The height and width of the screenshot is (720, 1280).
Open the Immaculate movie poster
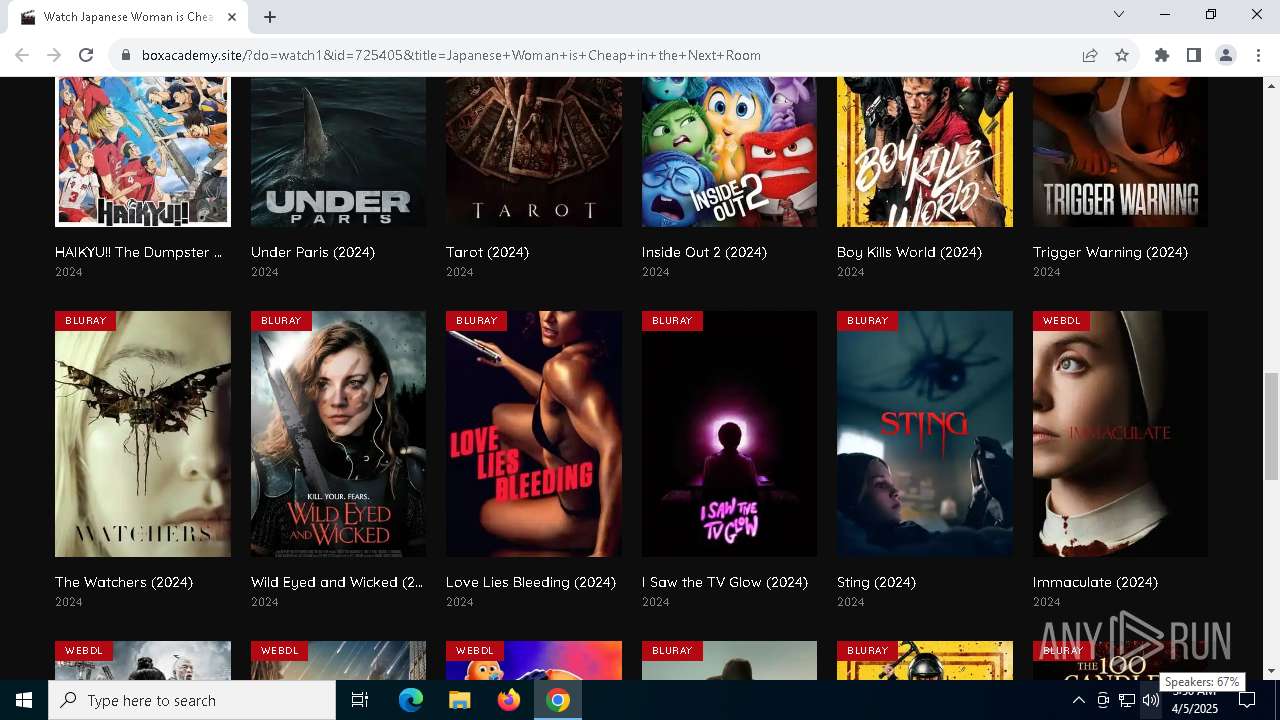click(x=1120, y=434)
